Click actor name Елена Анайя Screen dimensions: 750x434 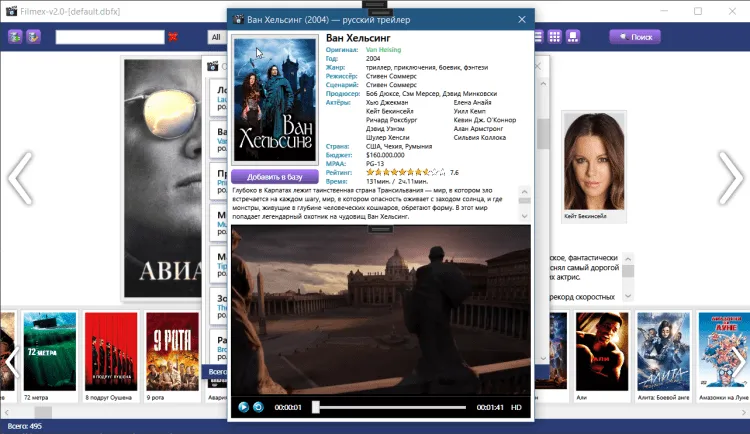(x=472, y=102)
